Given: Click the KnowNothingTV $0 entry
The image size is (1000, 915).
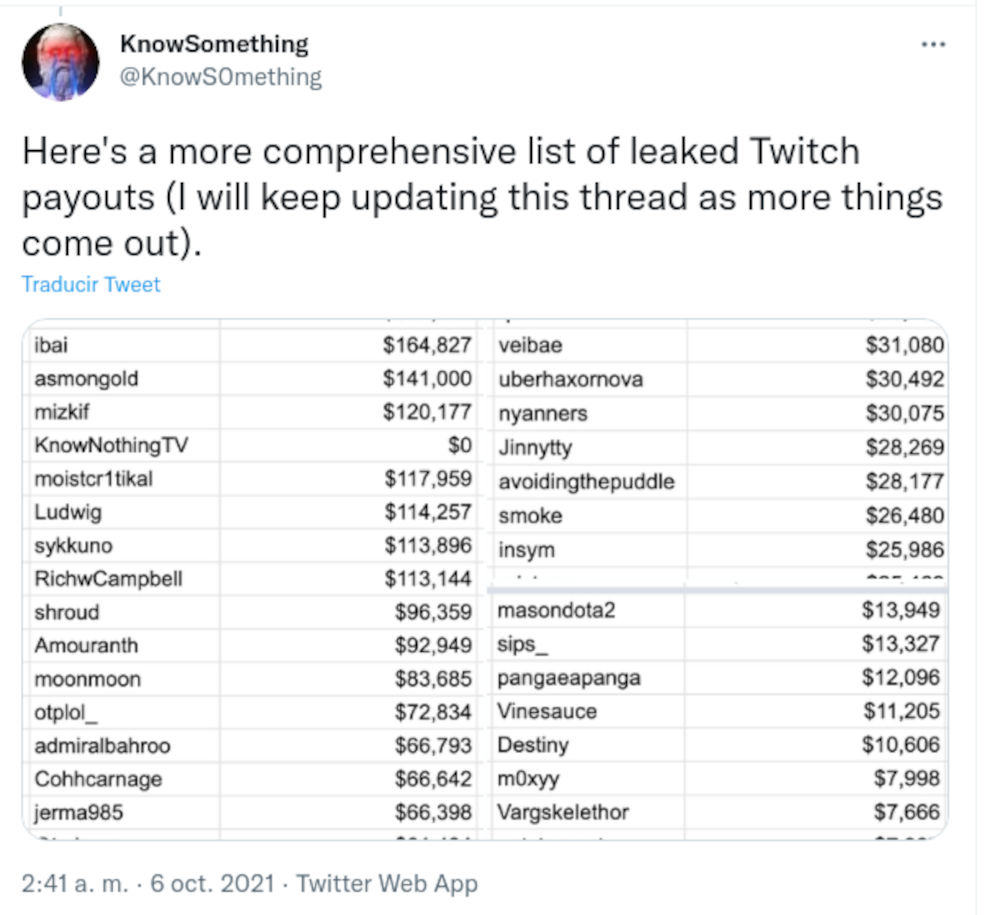Looking at the screenshot, I should point(250,446).
